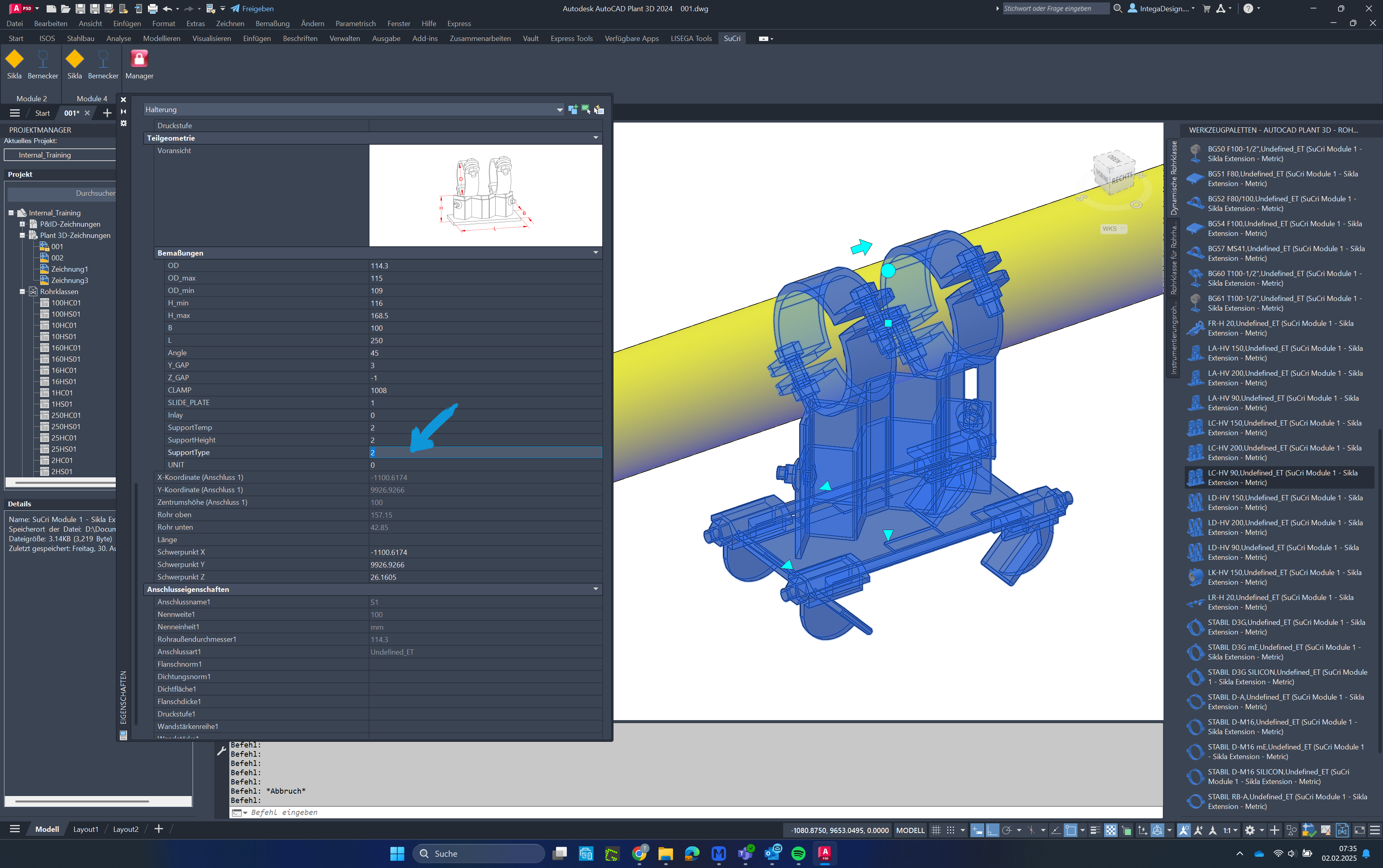Screen dimensions: 1383x868
Task: Toggle ortho mode in status bar
Action: click(992, 830)
